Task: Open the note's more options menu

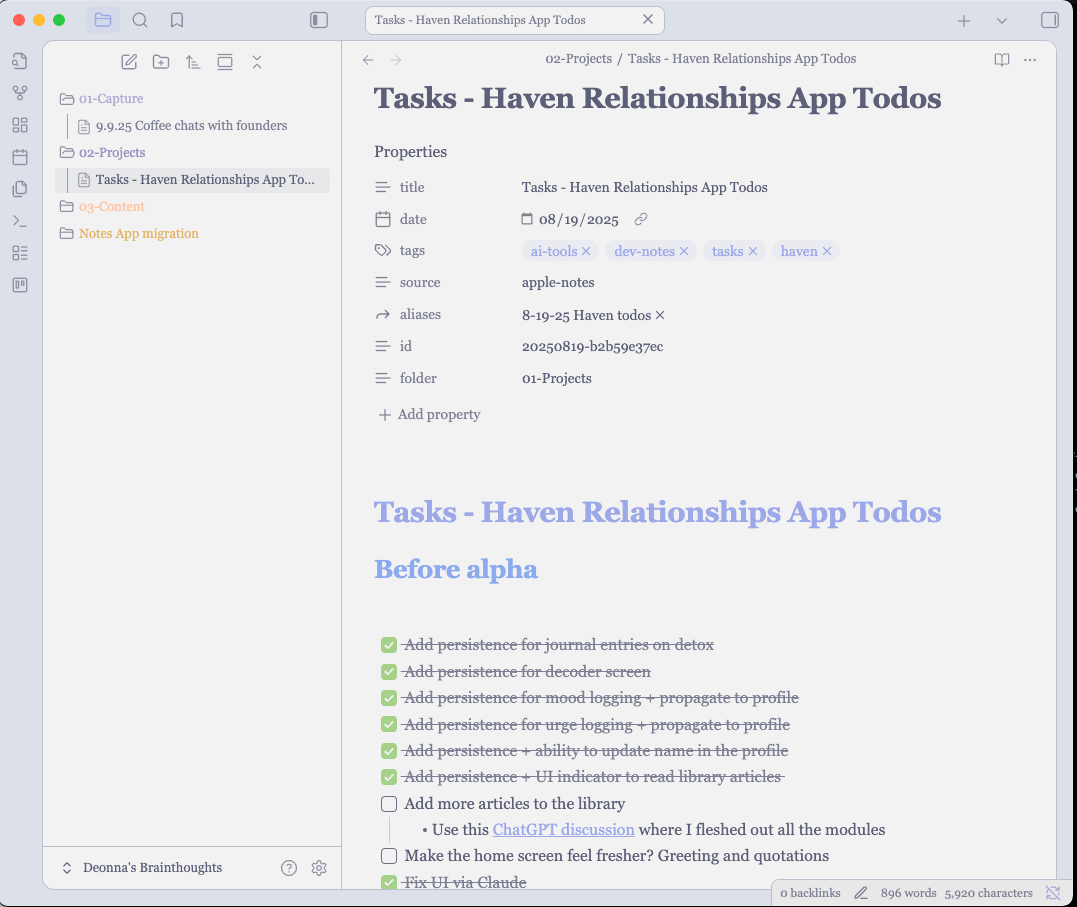Action: click(x=1030, y=60)
